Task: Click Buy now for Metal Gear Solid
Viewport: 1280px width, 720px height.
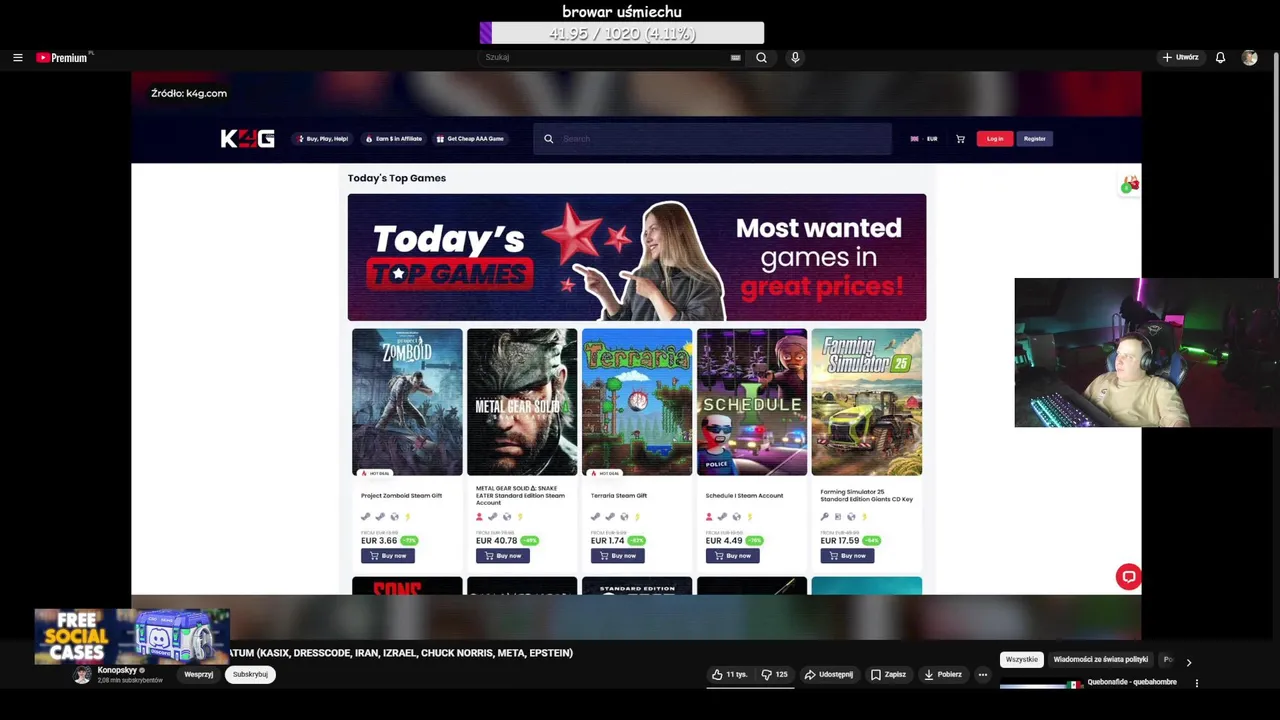Action: click(x=502, y=556)
